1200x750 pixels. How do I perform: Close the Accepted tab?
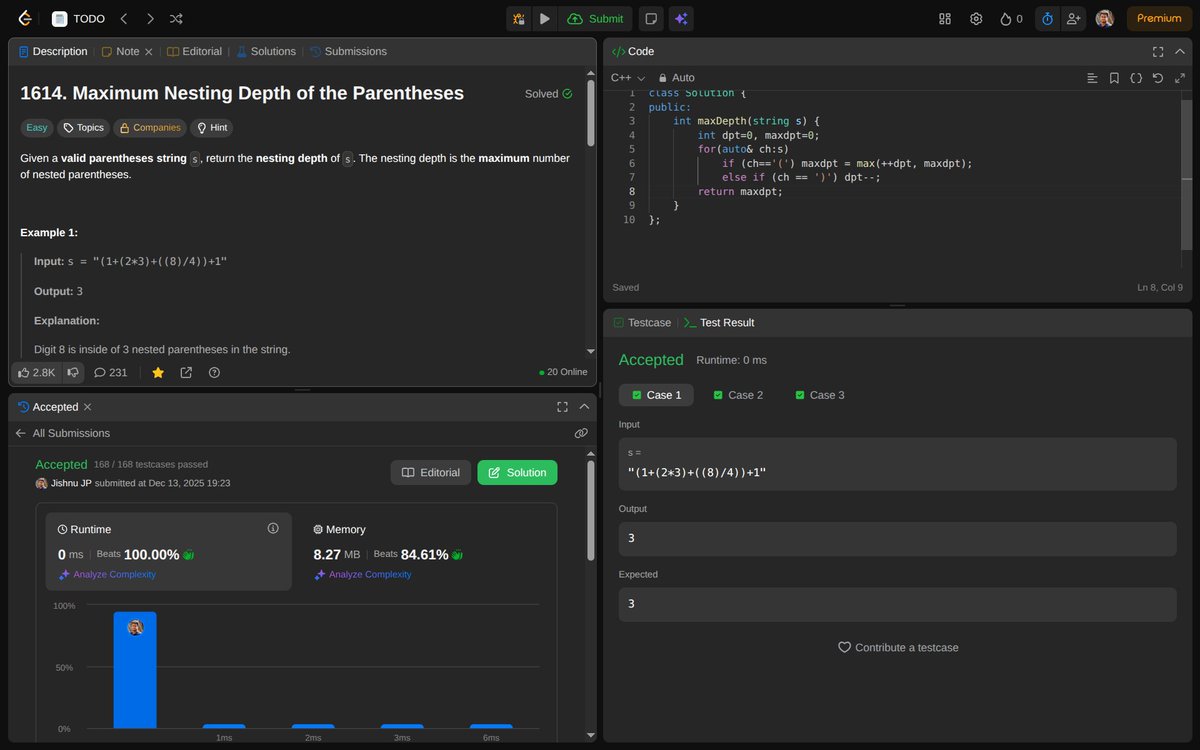pos(87,407)
